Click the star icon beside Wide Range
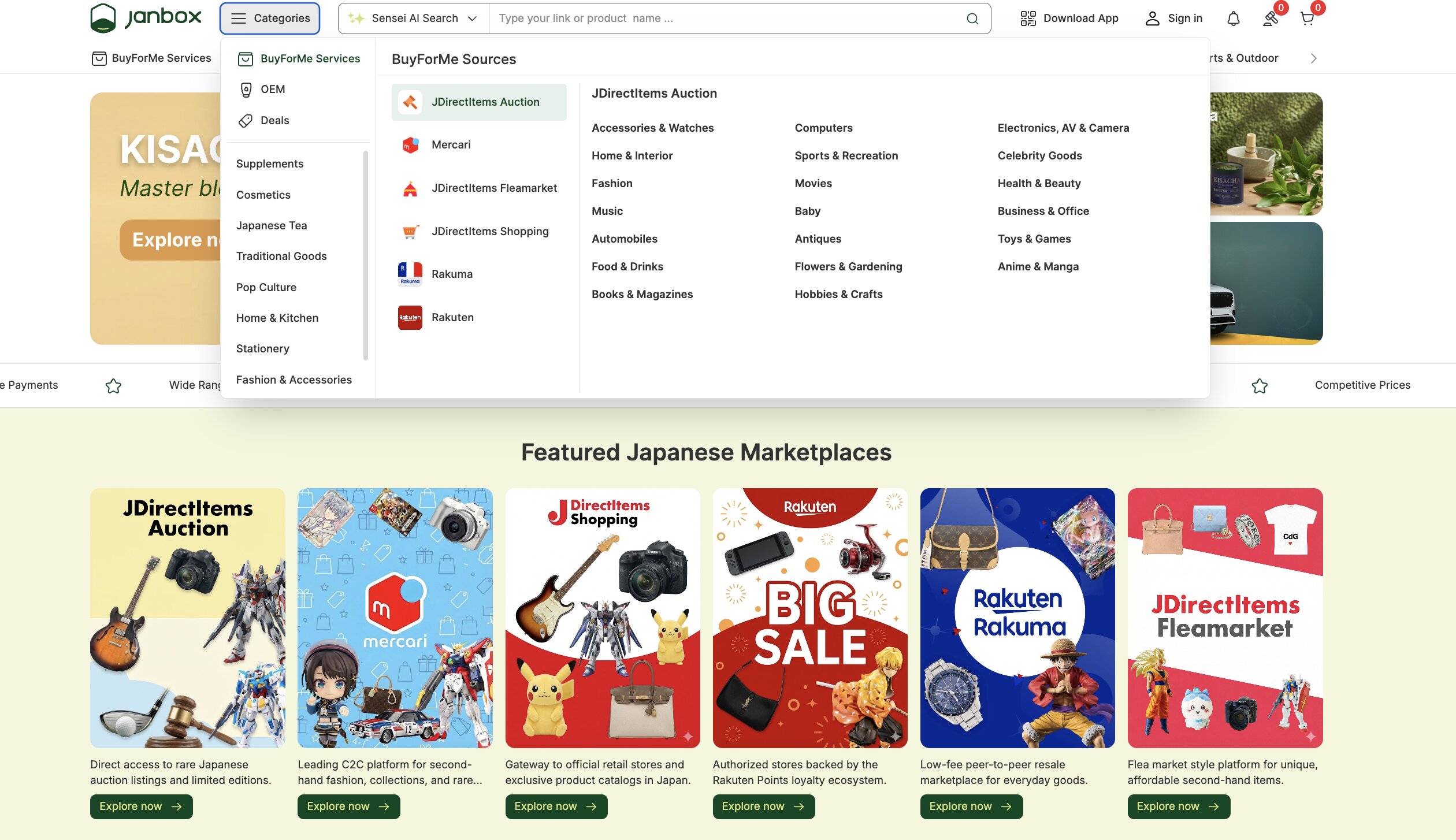This screenshot has height=840, width=1456. (114, 385)
